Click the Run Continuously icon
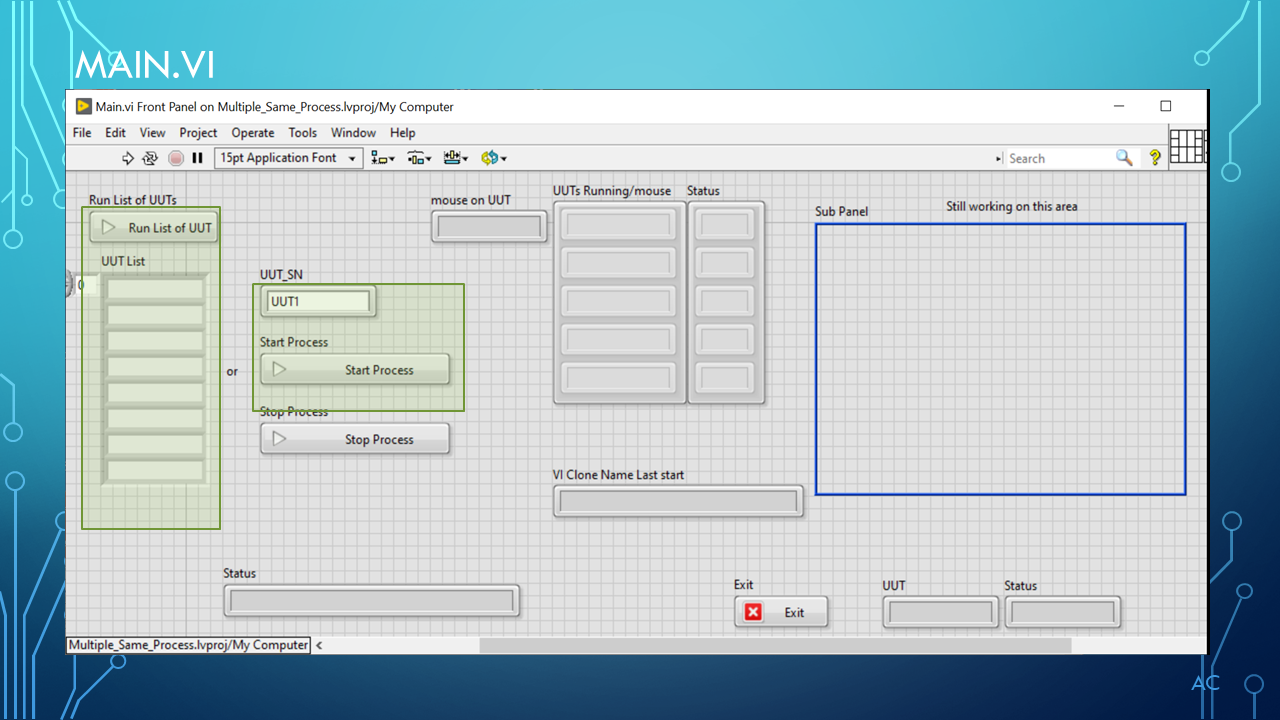Screen dimensions: 1280x720 (x=149, y=158)
